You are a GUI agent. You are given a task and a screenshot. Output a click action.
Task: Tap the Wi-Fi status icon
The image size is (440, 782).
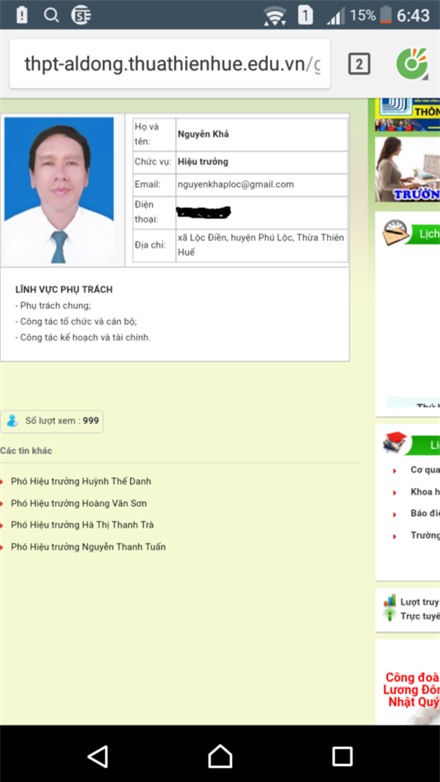click(x=275, y=16)
